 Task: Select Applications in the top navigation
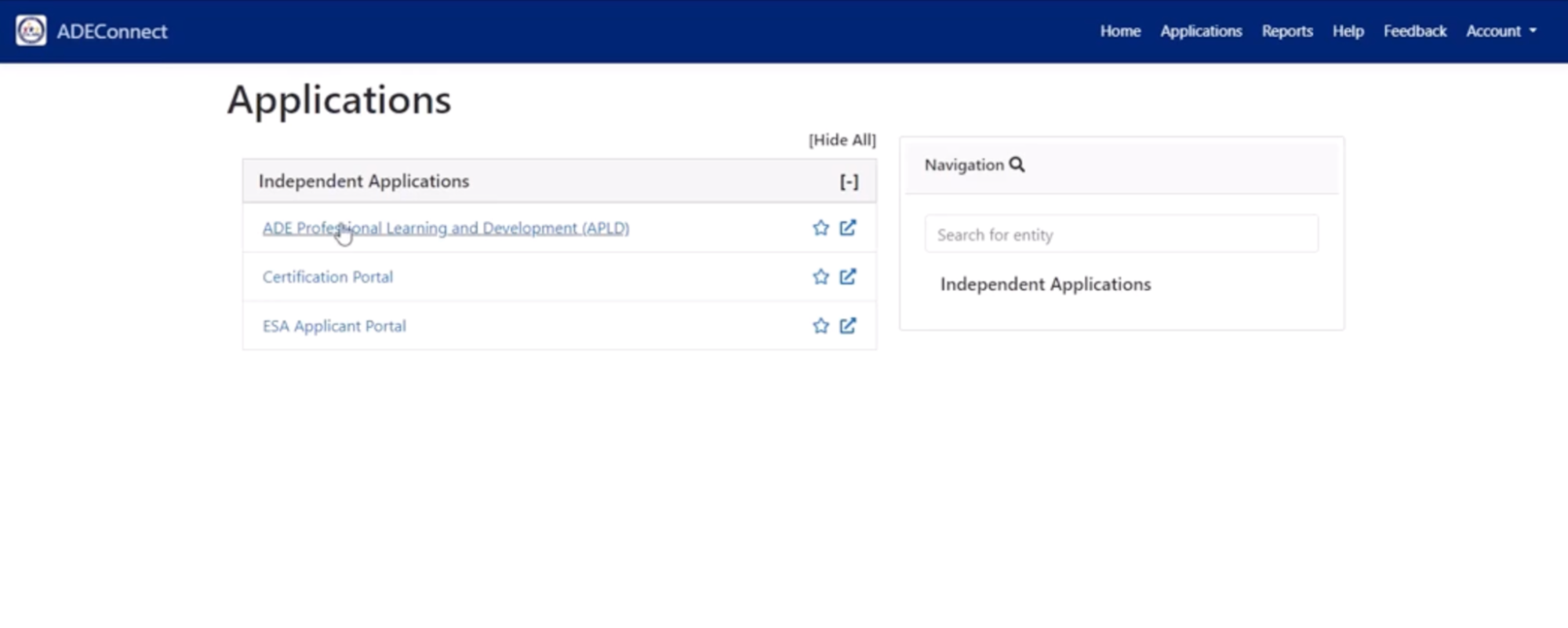coord(1201,31)
